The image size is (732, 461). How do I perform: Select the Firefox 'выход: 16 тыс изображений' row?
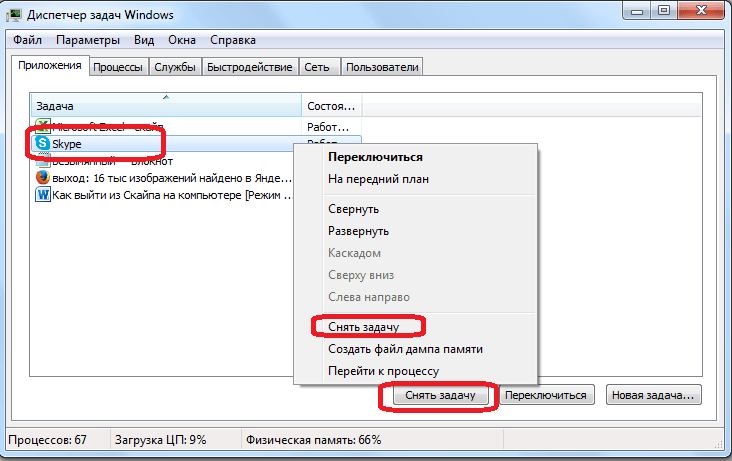(163, 178)
